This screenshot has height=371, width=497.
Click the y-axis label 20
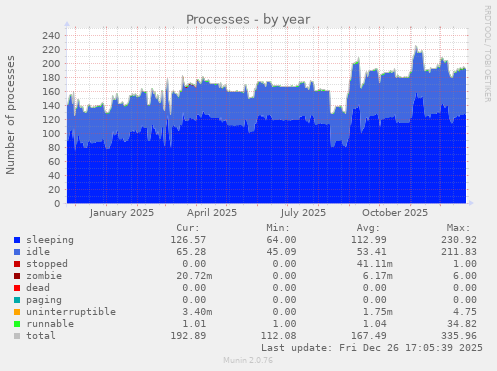click(x=54, y=190)
